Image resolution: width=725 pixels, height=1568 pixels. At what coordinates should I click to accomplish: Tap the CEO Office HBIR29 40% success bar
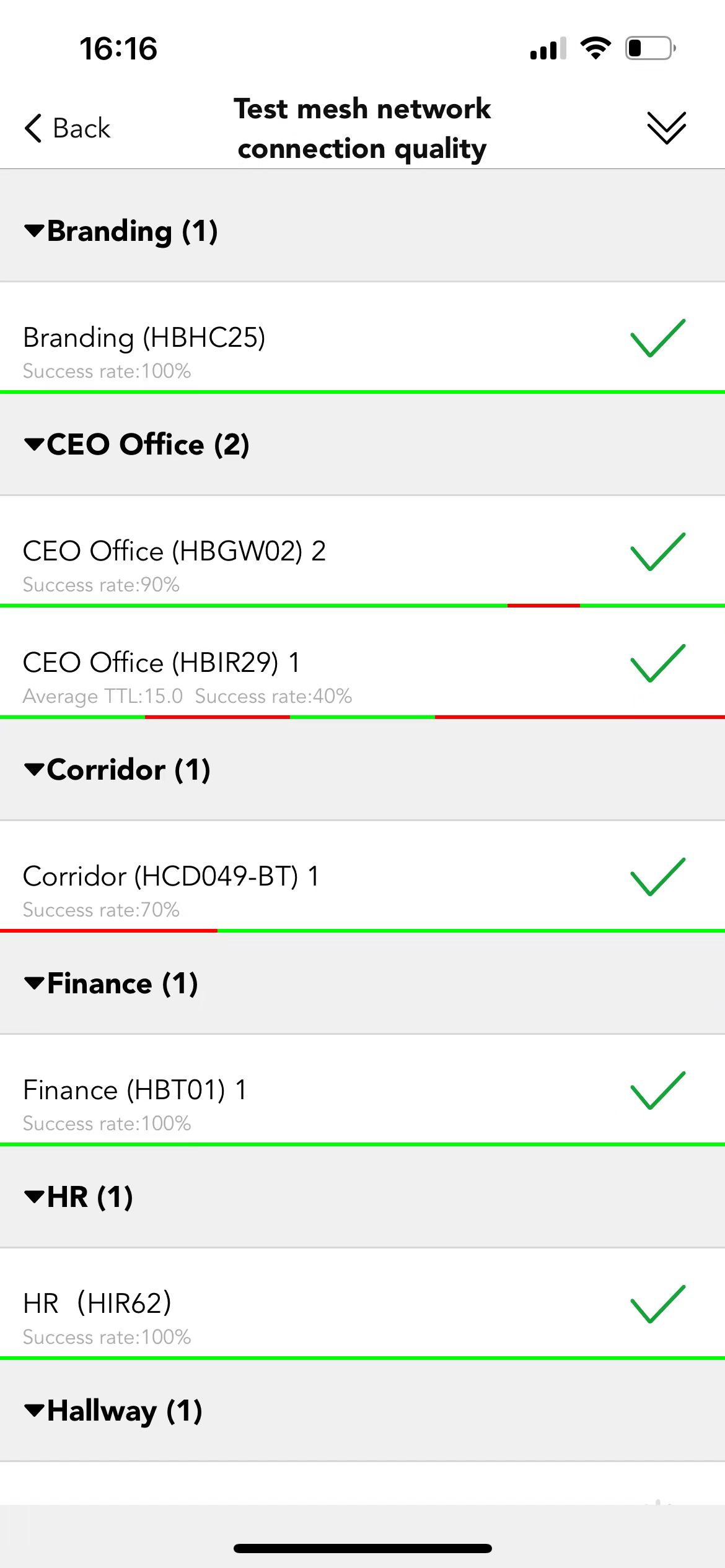click(x=362, y=716)
